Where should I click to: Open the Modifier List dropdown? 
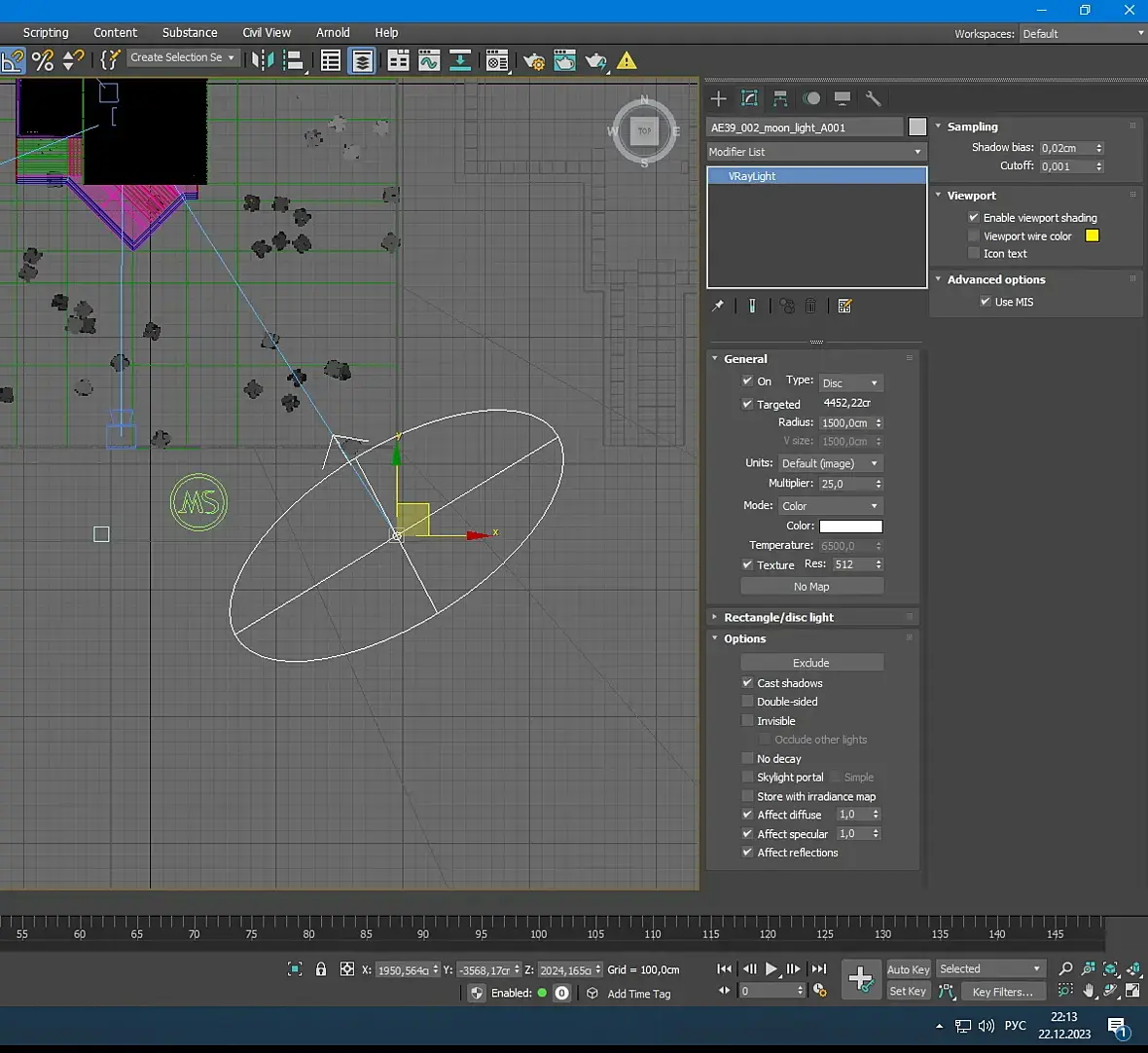click(x=815, y=152)
